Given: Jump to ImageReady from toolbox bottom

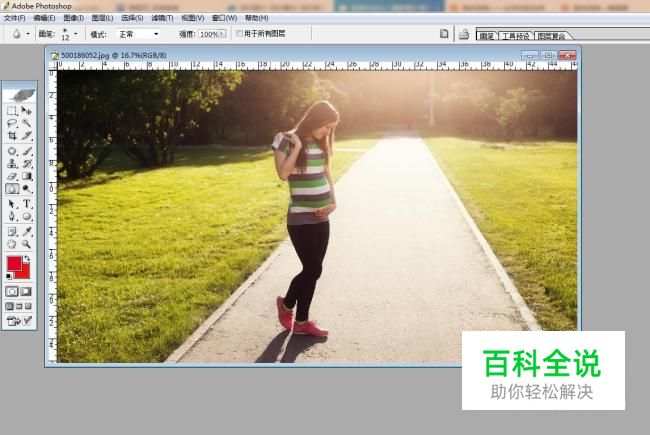Looking at the screenshot, I should [19, 321].
